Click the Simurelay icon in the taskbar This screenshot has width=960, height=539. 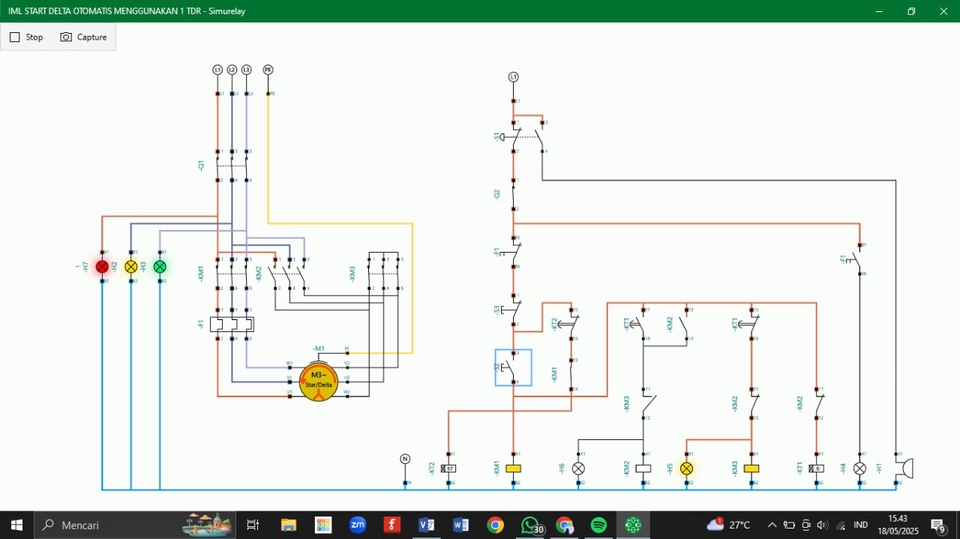point(633,525)
